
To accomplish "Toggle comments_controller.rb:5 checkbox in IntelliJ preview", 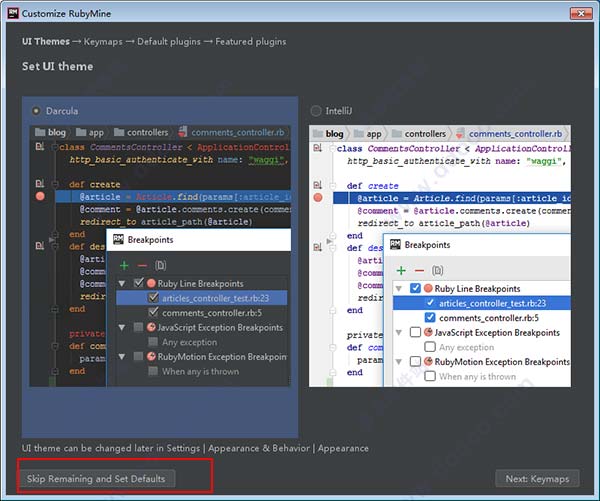I will point(430,318).
